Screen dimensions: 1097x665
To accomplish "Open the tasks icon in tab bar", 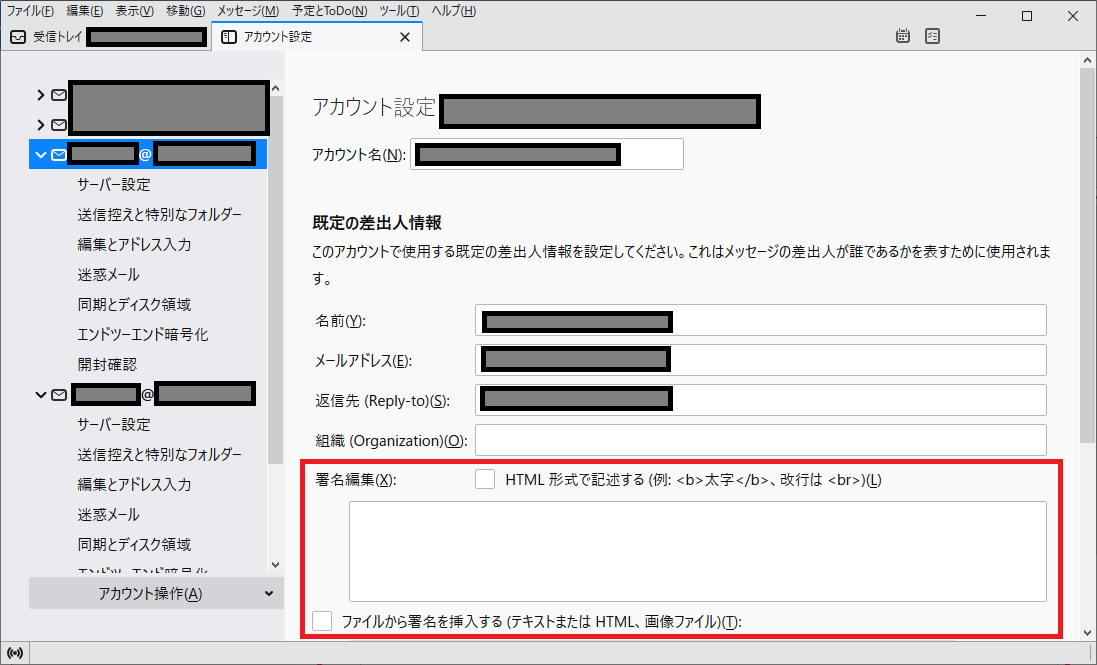I will (932, 36).
